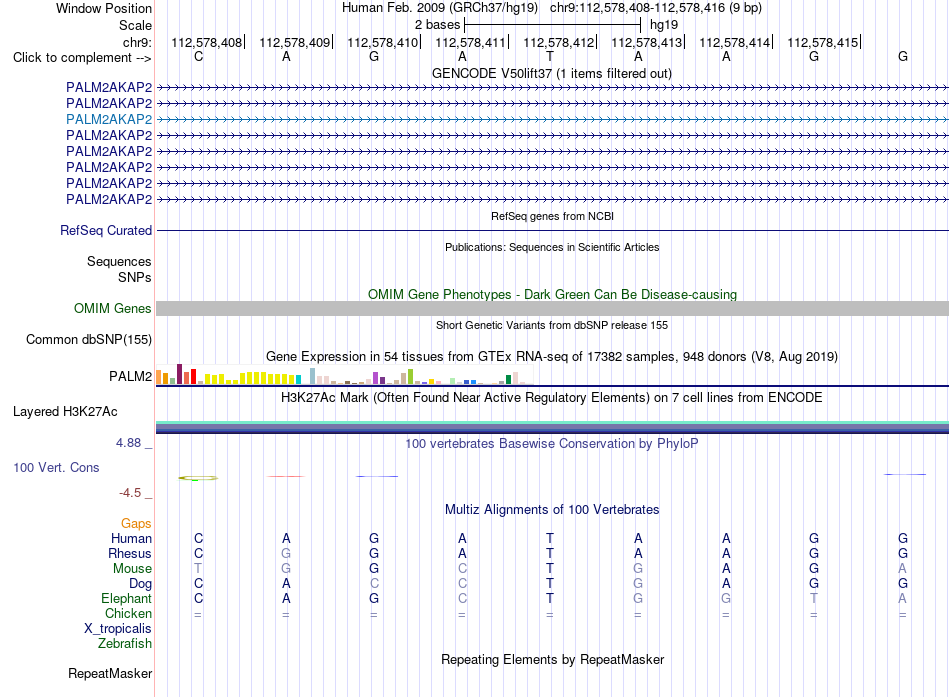
Task: Click 'Short Genetic Variants from dbSNP' title
Action: [x=552, y=325]
